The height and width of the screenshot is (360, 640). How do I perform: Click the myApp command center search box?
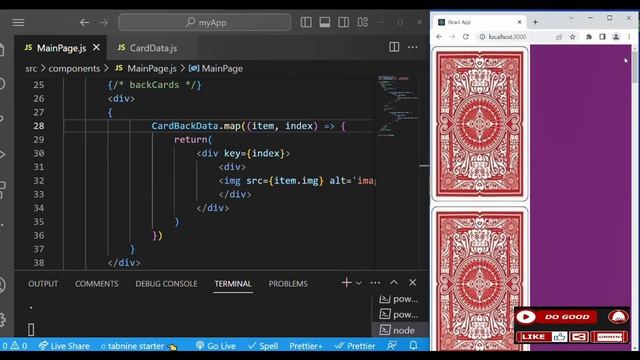pyautogui.click(x=204, y=22)
